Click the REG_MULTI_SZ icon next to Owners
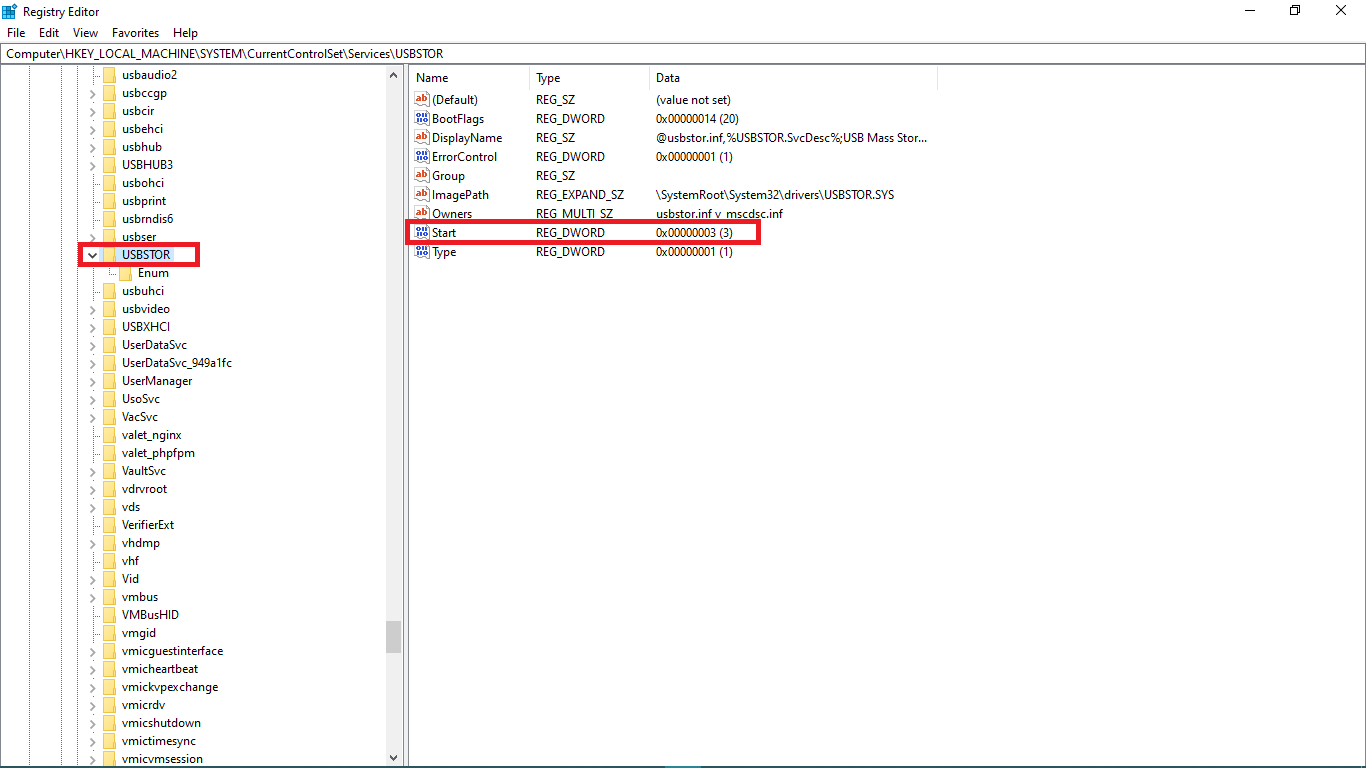The height and width of the screenshot is (768, 1366). pos(421,213)
